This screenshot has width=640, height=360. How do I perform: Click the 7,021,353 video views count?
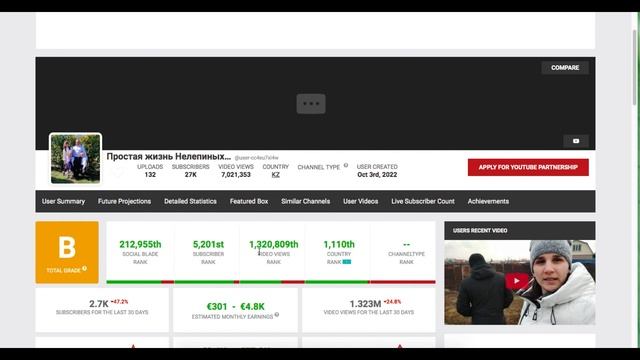(x=236, y=175)
